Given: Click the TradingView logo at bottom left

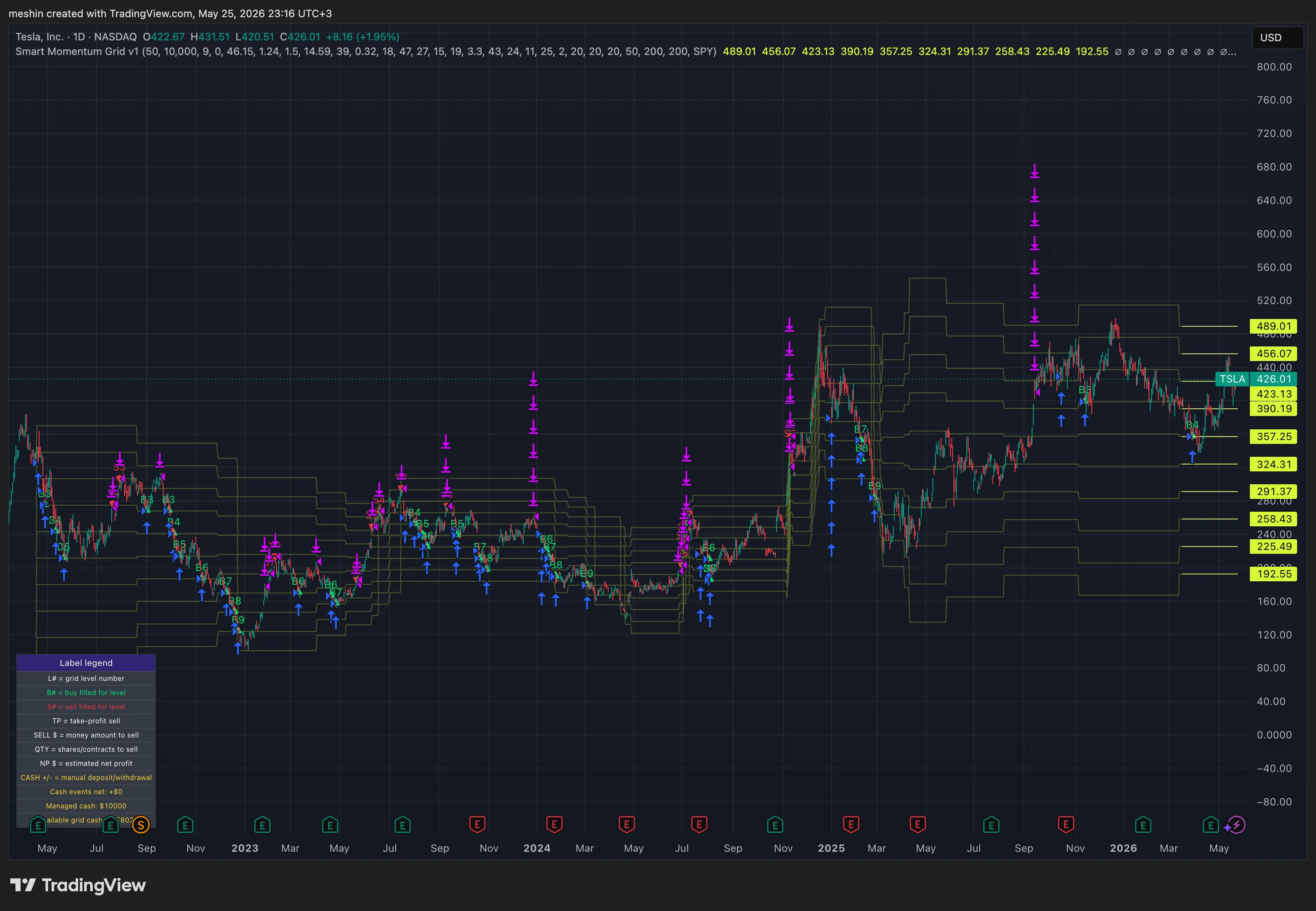Looking at the screenshot, I should coord(78,885).
